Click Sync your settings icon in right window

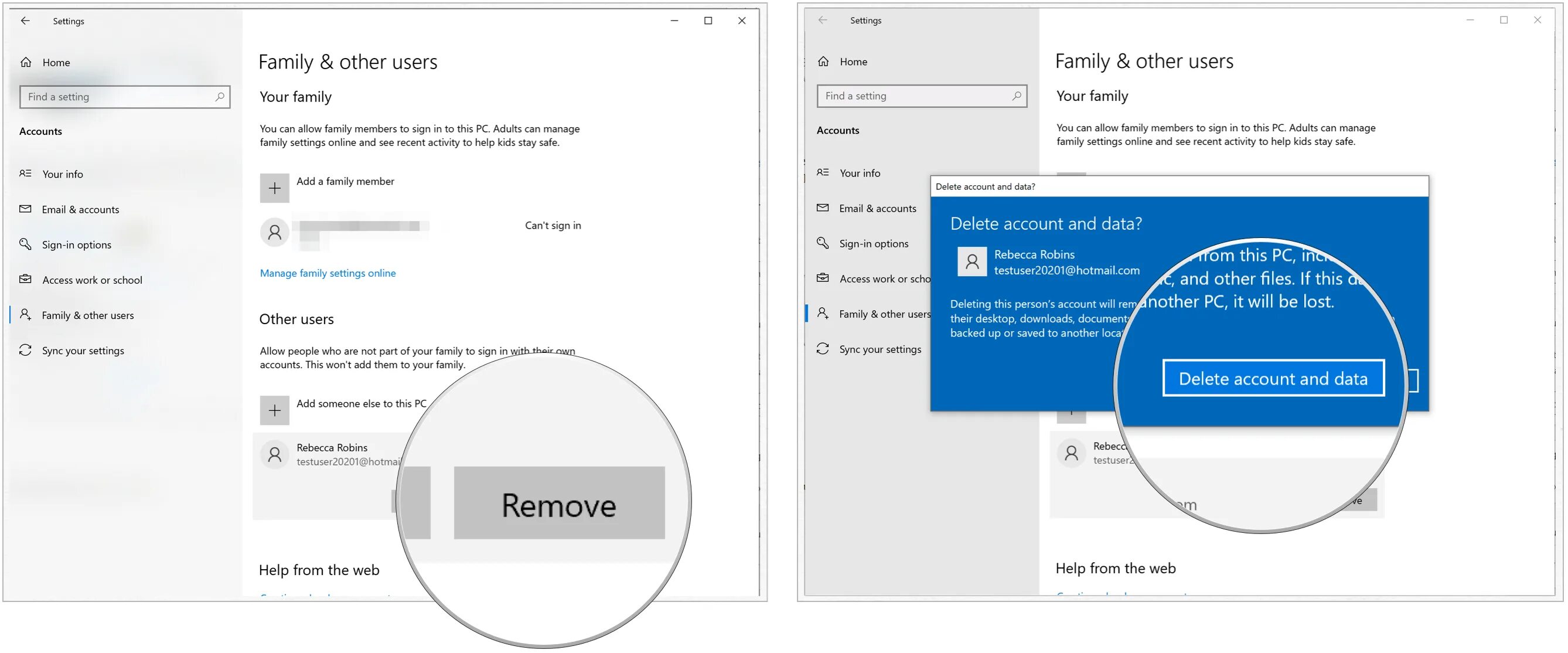click(x=823, y=348)
